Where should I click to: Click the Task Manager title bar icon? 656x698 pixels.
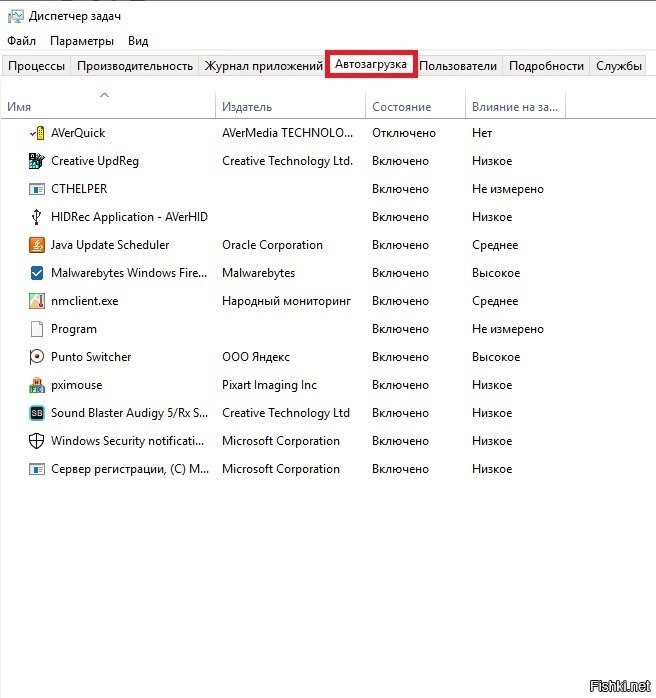point(15,16)
